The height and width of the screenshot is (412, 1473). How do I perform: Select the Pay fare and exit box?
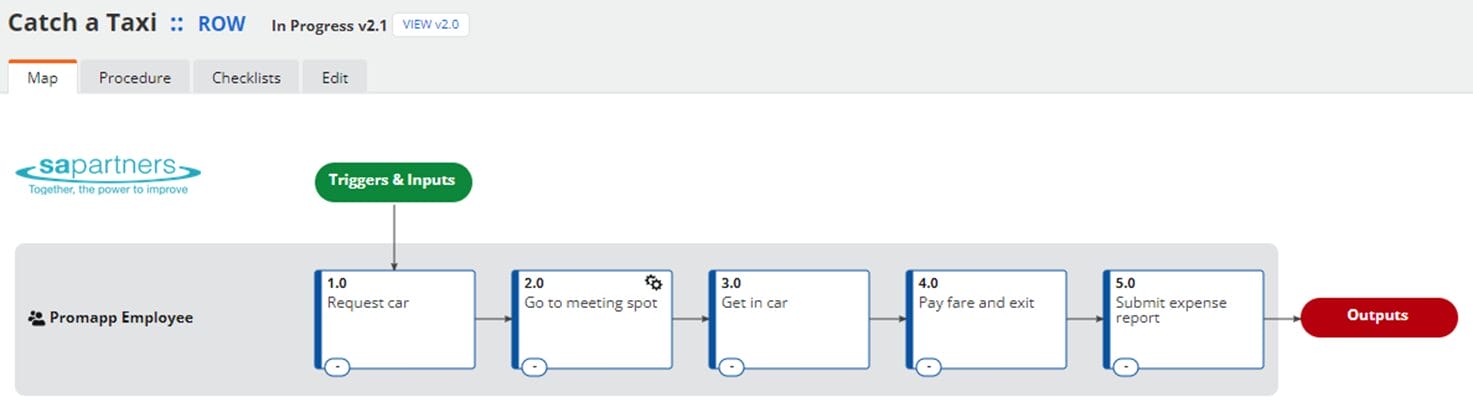[x=987, y=320]
